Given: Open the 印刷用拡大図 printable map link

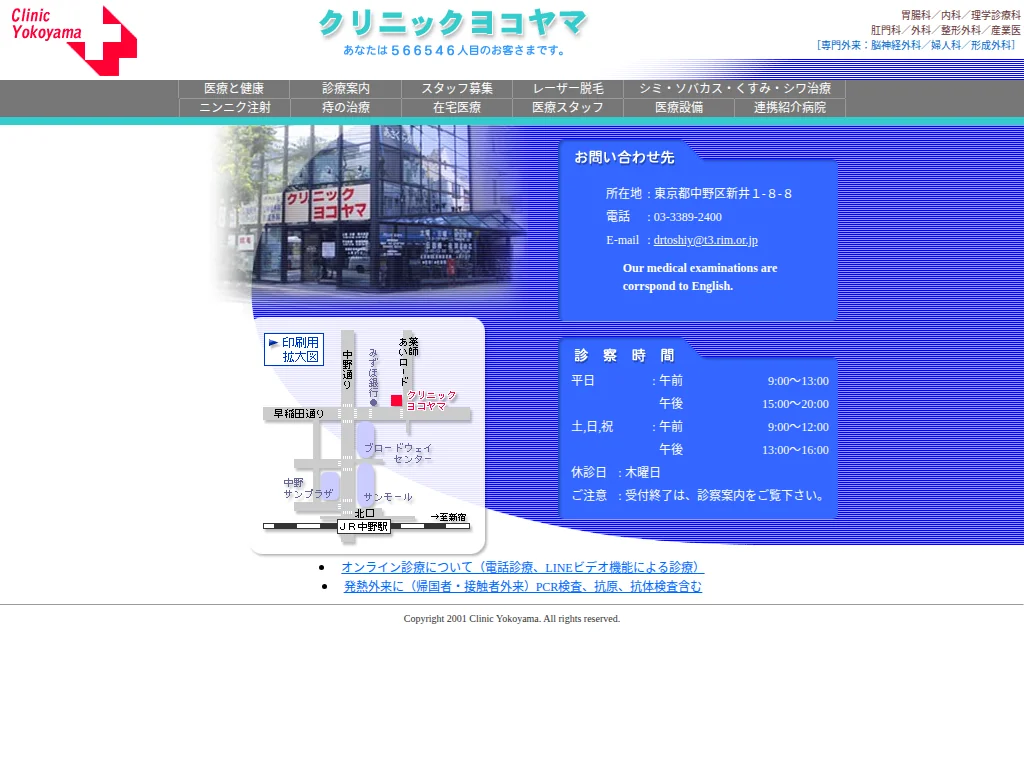Looking at the screenshot, I should pos(294,348).
